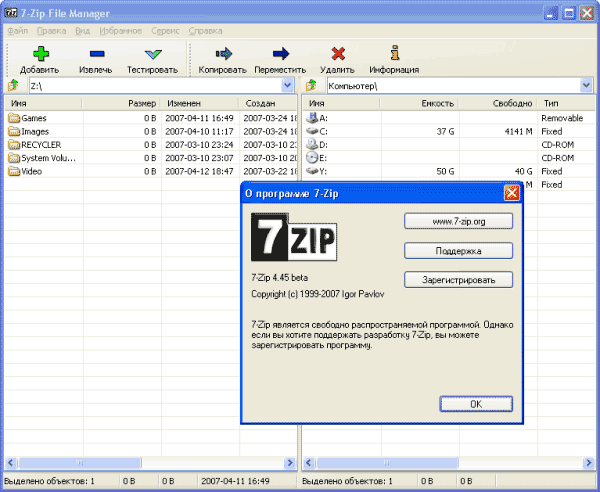
Task: Click the Информация icon
Action: (395, 53)
